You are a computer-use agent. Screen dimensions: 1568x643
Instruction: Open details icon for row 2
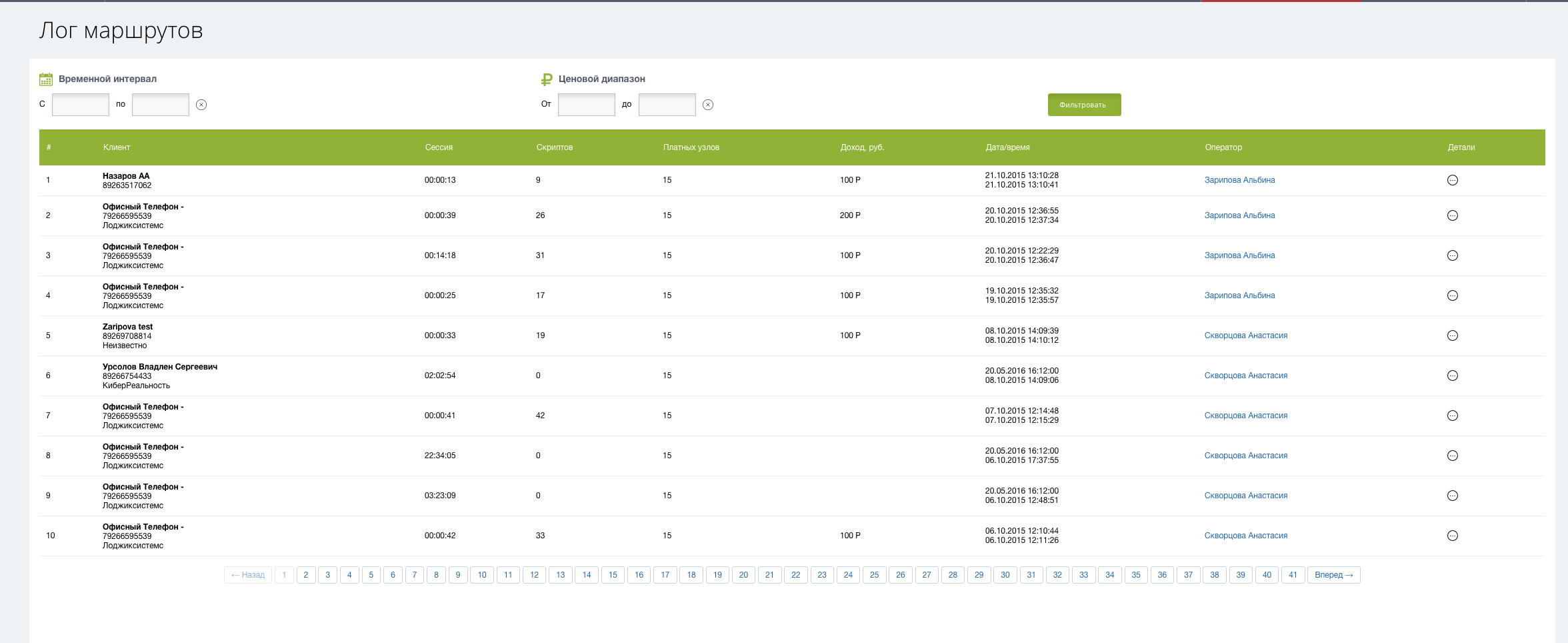[x=1452, y=215]
